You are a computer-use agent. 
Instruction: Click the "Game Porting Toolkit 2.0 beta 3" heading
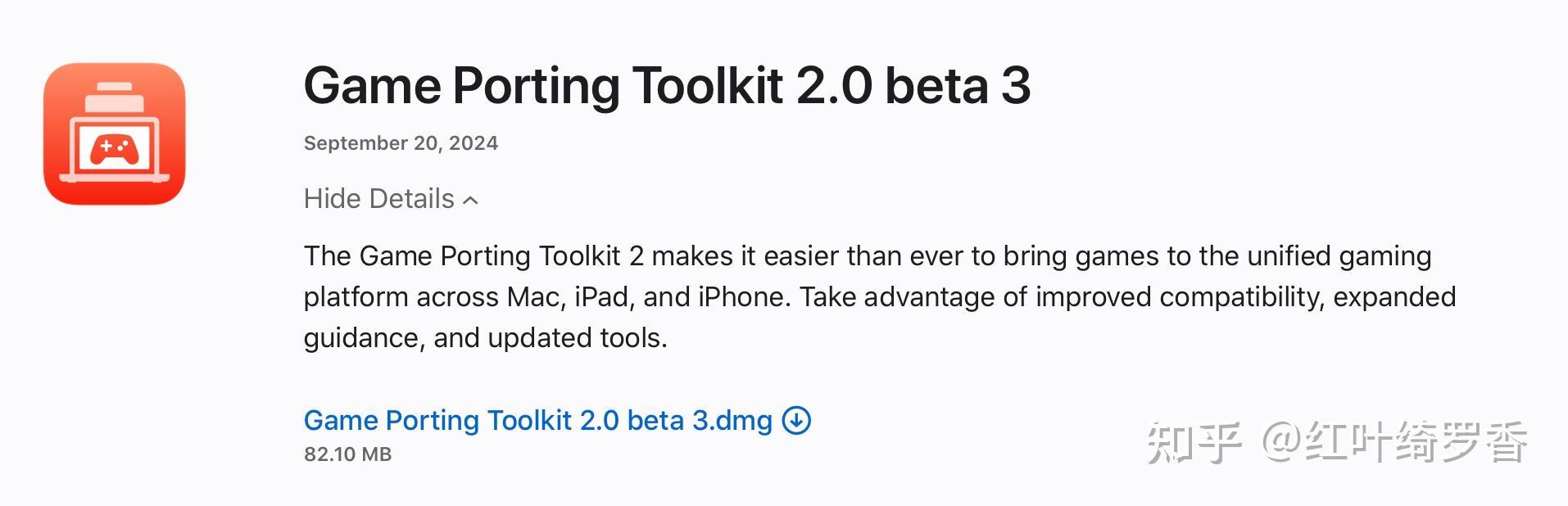click(x=667, y=86)
